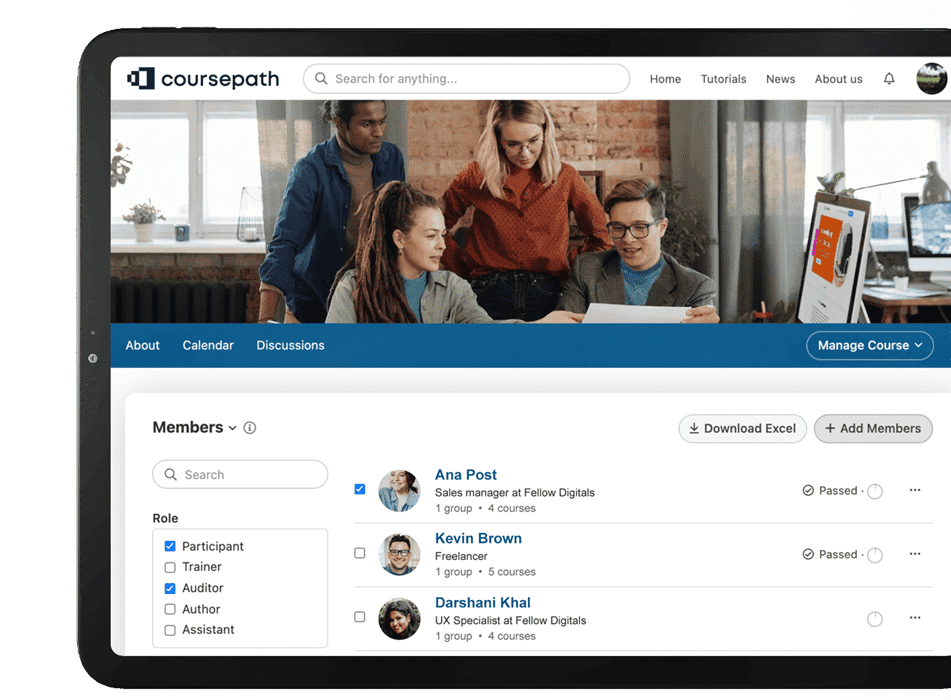Open three-dot menu for Darshani Khal

click(914, 618)
